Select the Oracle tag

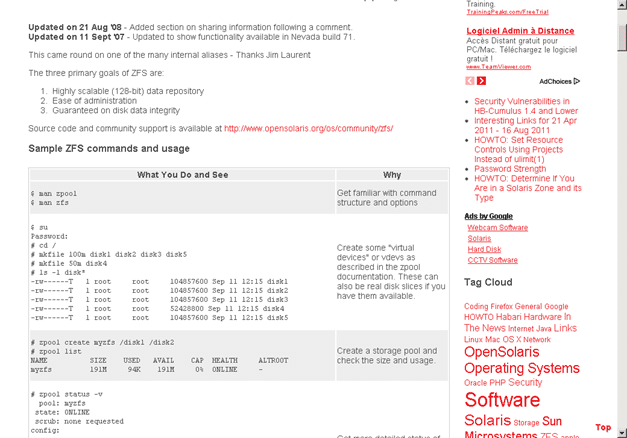click(x=475, y=383)
